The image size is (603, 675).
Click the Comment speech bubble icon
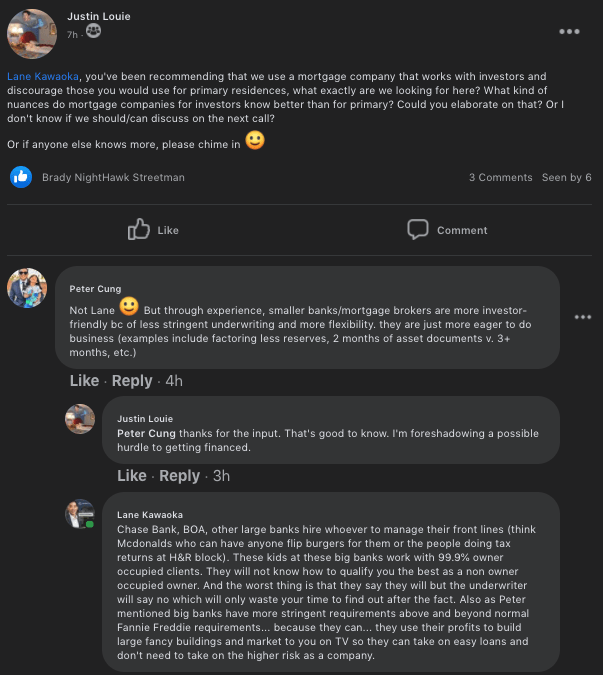tap(418, 230)
